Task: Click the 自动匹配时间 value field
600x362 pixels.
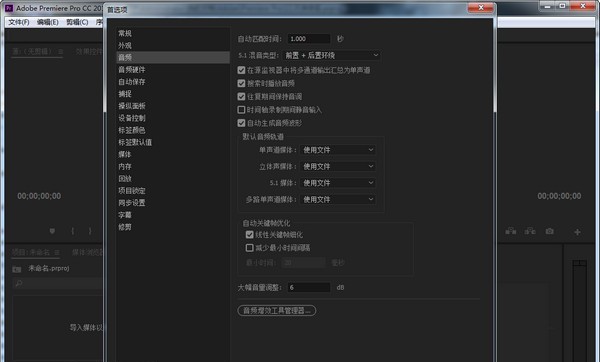Action: pyautogui.click(x=309, y=39)
